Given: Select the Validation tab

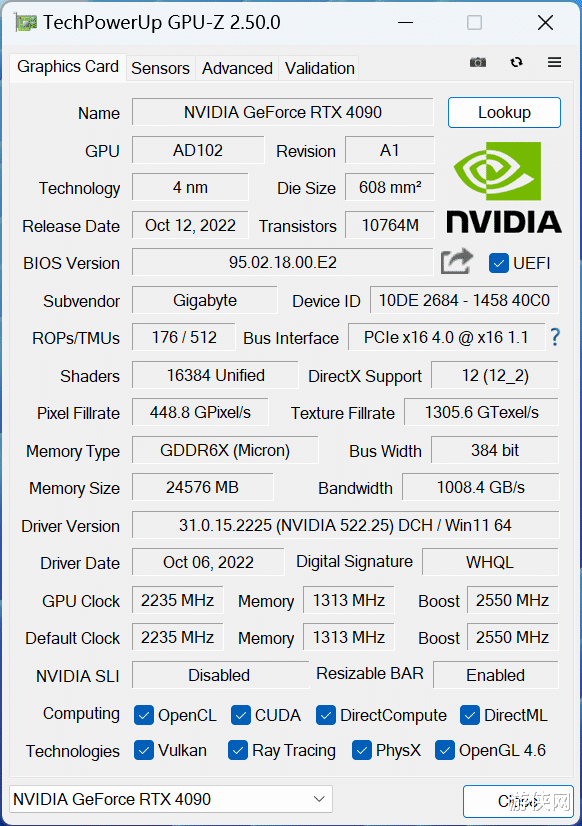Looking at the screenshot, I should click(x=319, y=68).
